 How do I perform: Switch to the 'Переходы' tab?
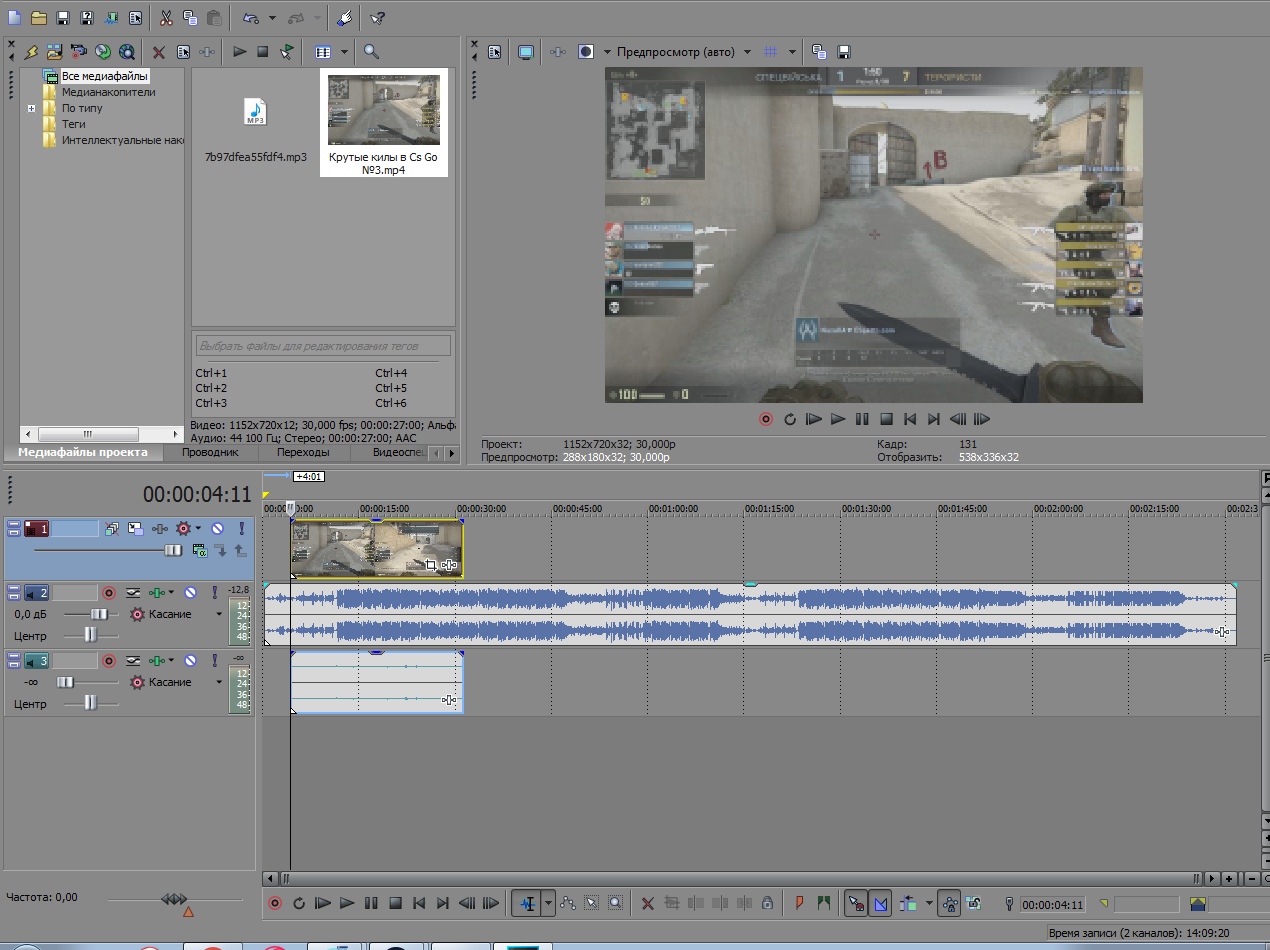(303, 452)
